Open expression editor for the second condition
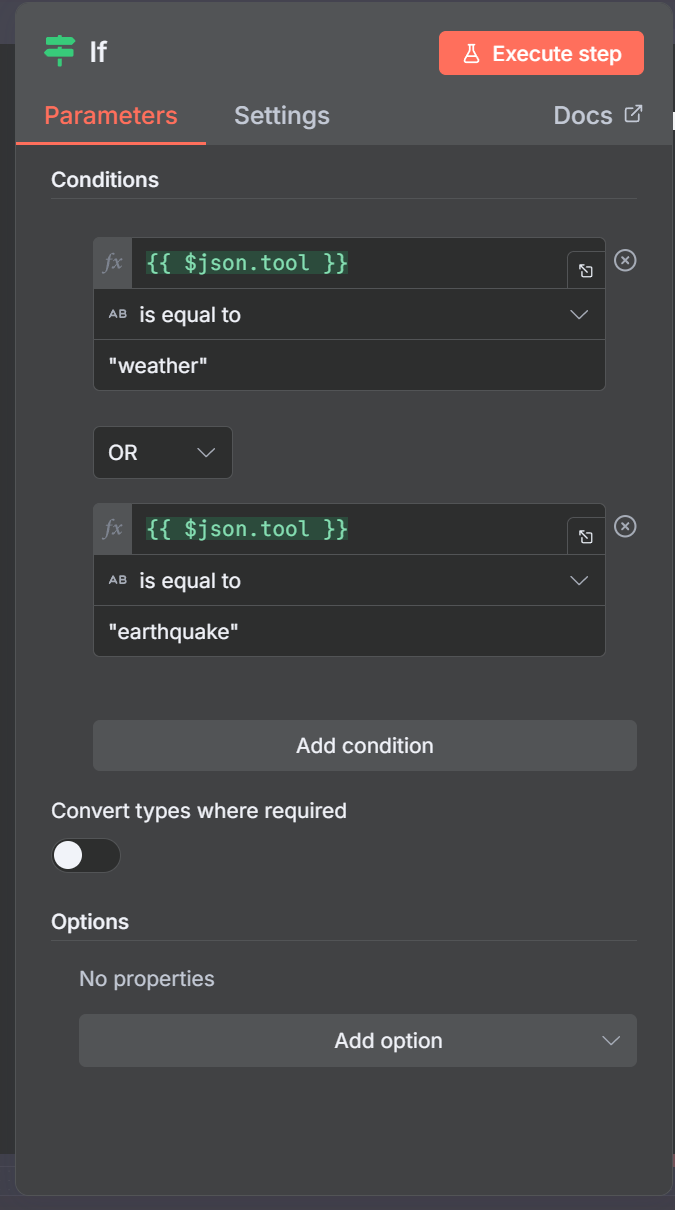Viewport: 675px width, 1210px height. pos(586,537)
